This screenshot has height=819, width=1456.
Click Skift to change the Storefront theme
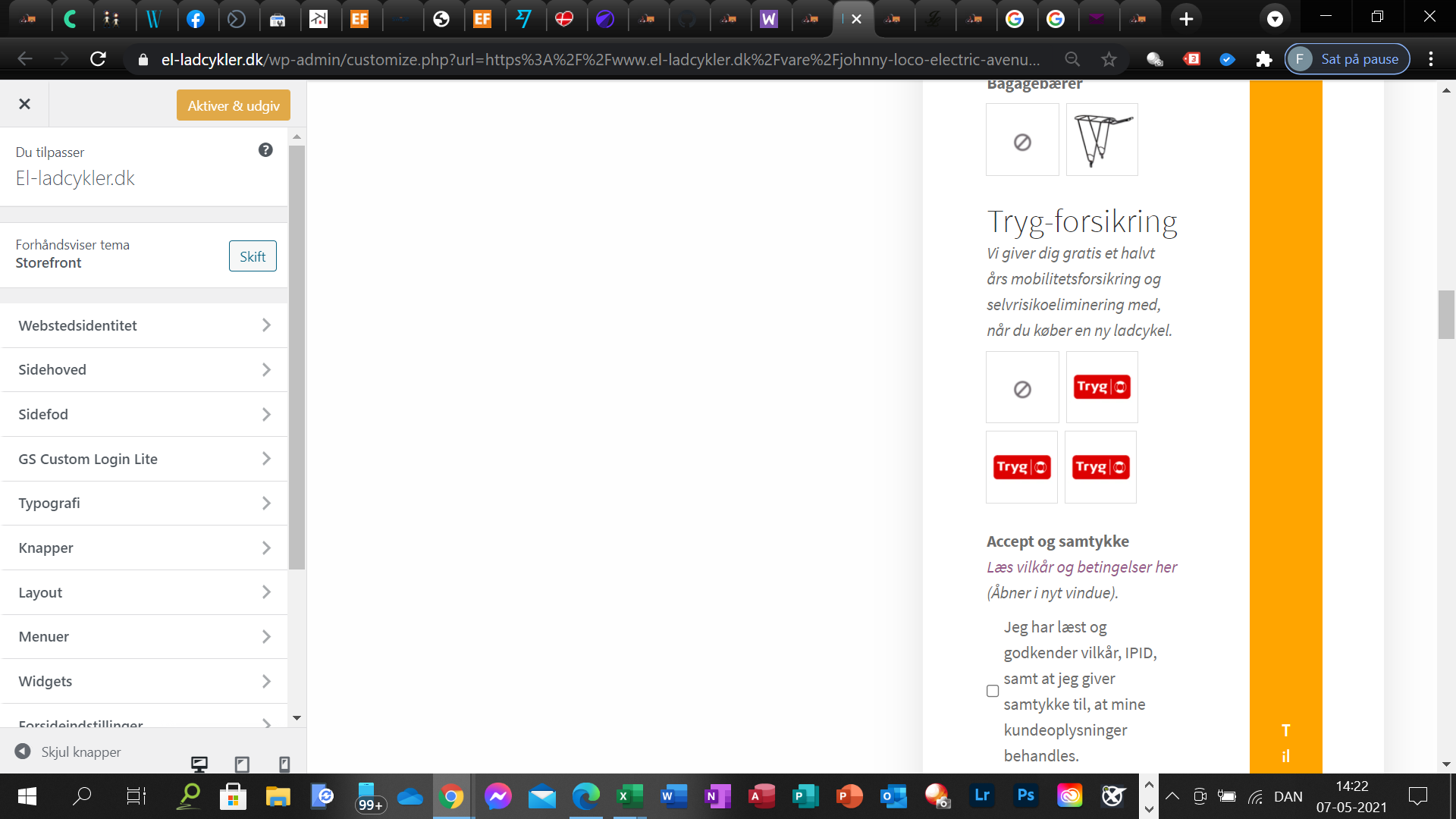point(253,256)
